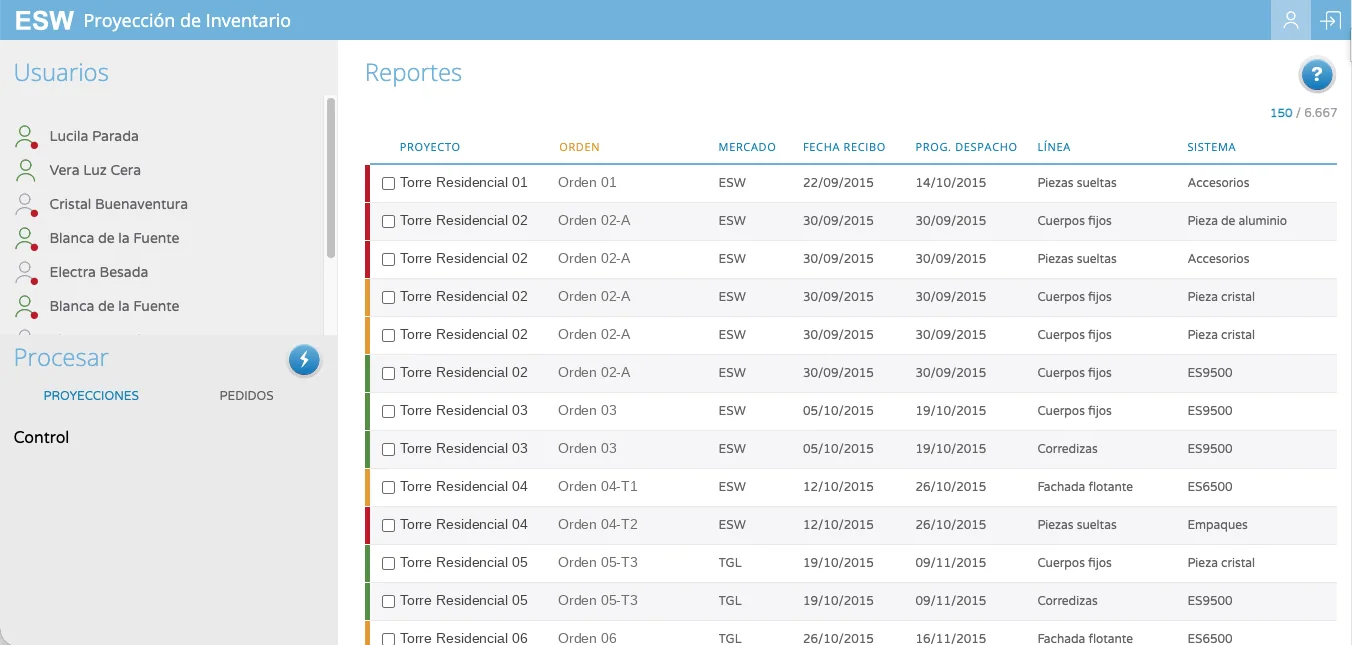
Task: Tick the Torre Residencial 02 Accesorios row checkbox
Action: [389, 259]
